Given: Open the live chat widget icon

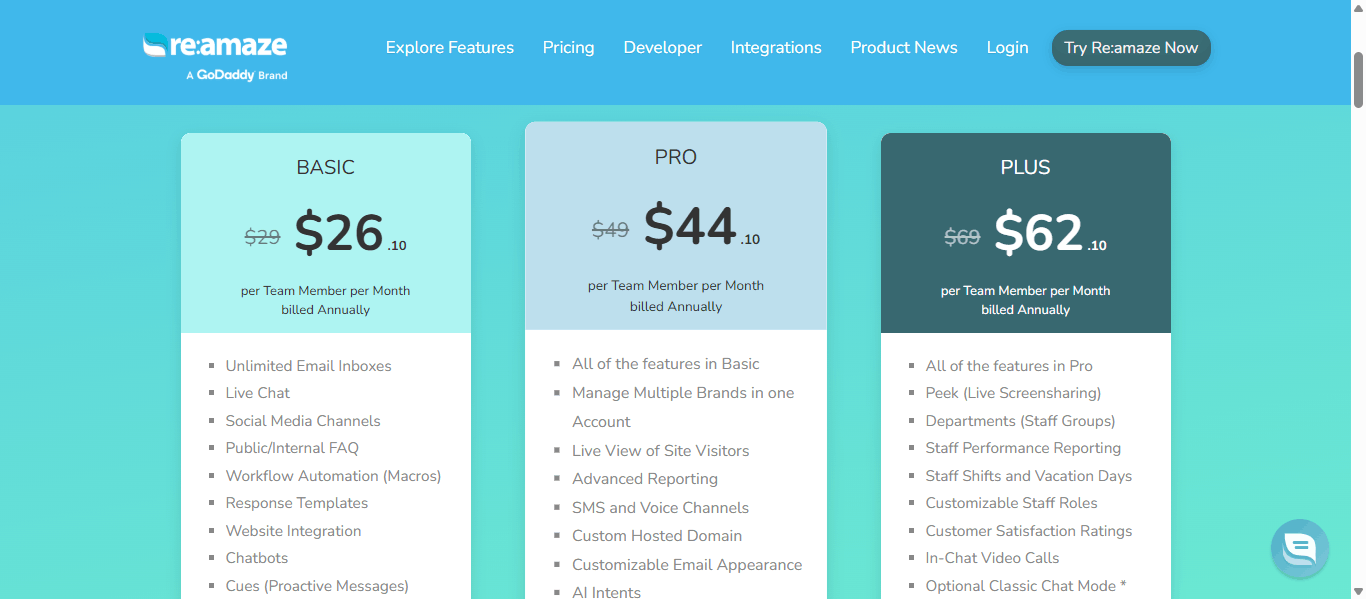Looking at the screenshot, I should [1300, 548].
